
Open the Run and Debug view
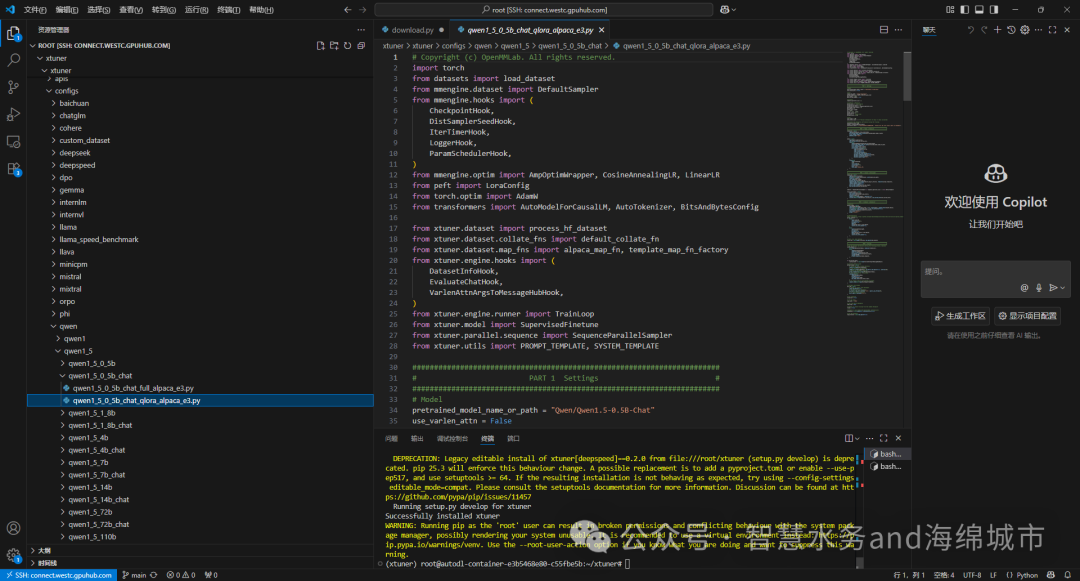(13, 114)
